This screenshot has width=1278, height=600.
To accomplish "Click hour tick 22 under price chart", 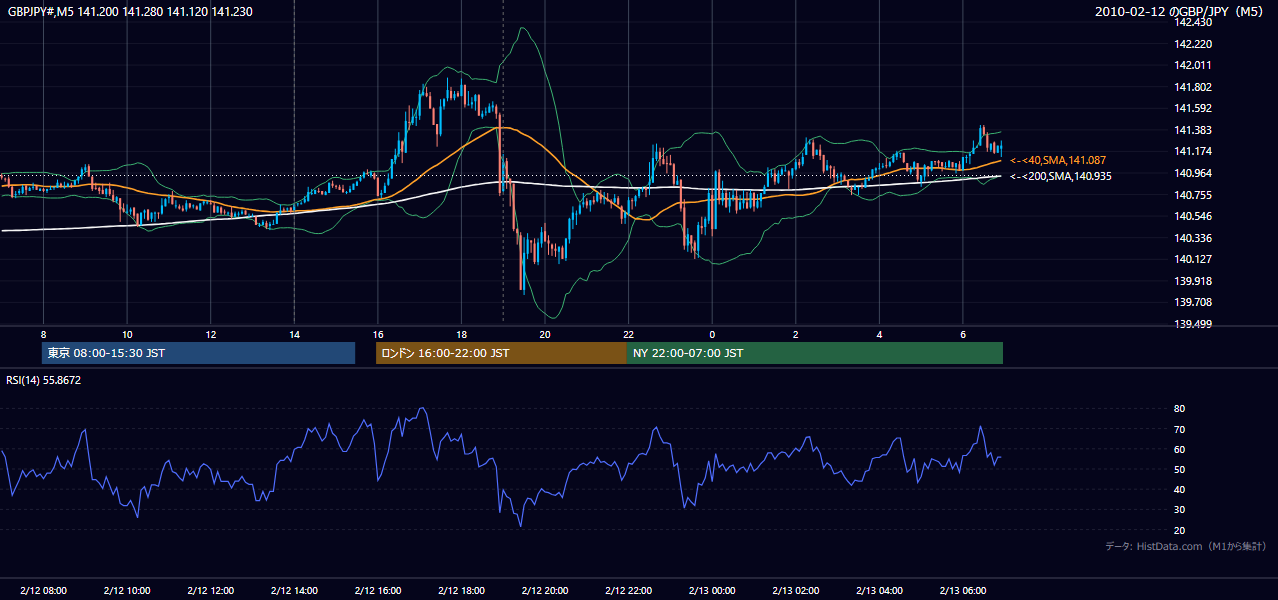I will [628, 334].
